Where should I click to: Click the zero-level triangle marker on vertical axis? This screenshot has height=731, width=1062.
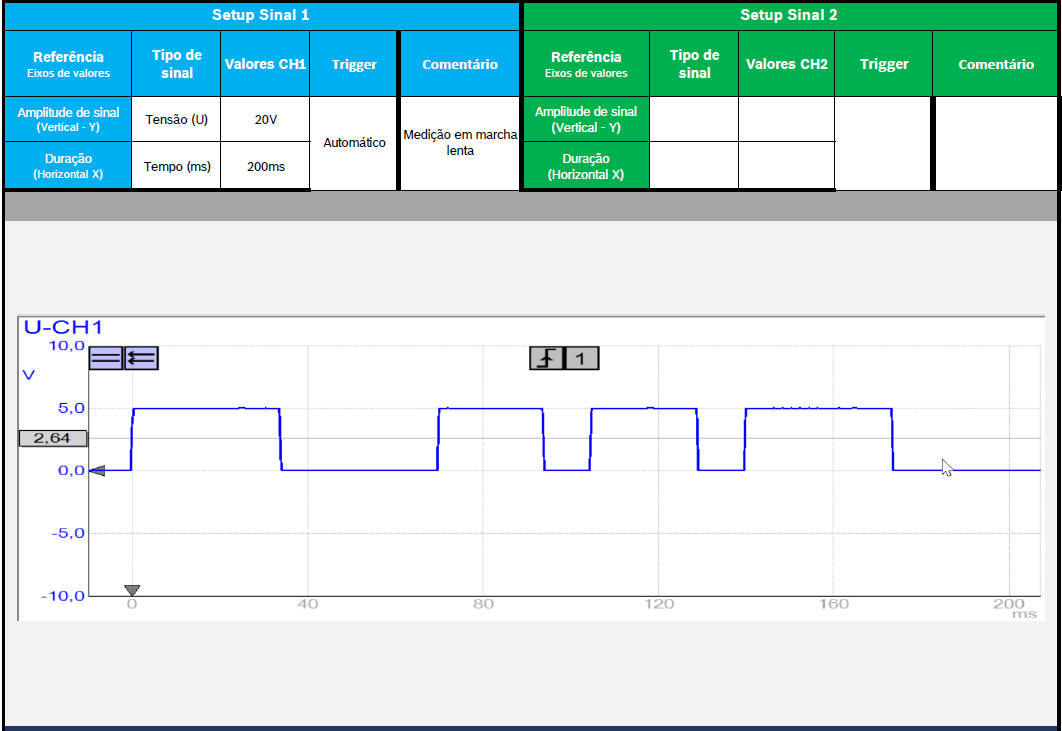[97, 471]
